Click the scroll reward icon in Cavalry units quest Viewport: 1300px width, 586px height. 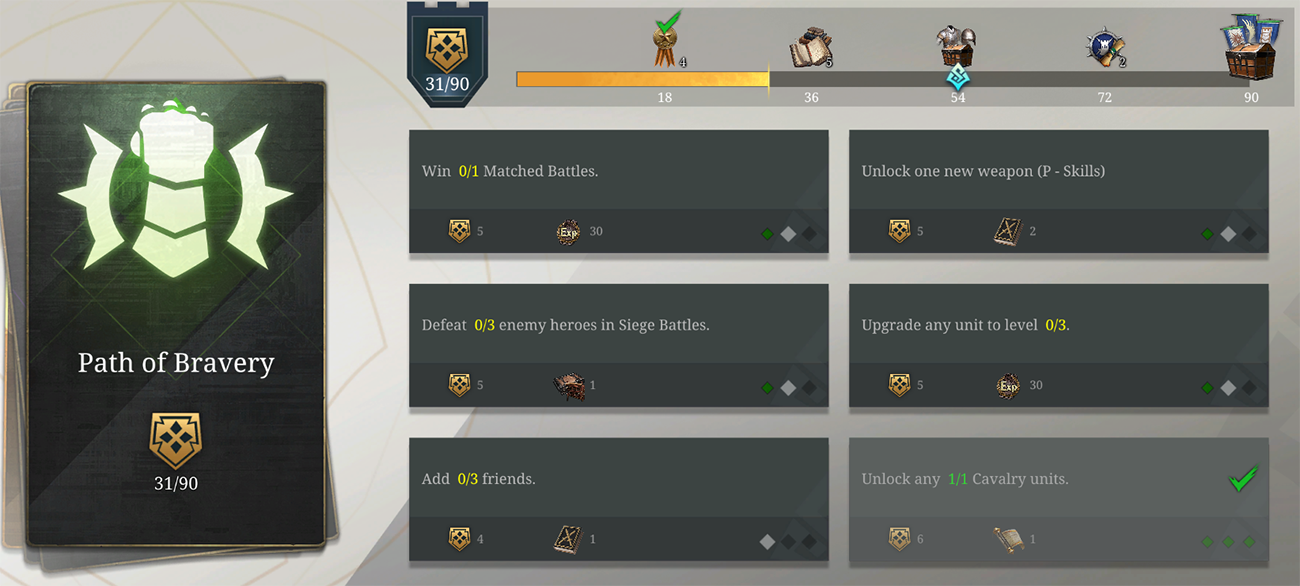tap(1006, 540)
